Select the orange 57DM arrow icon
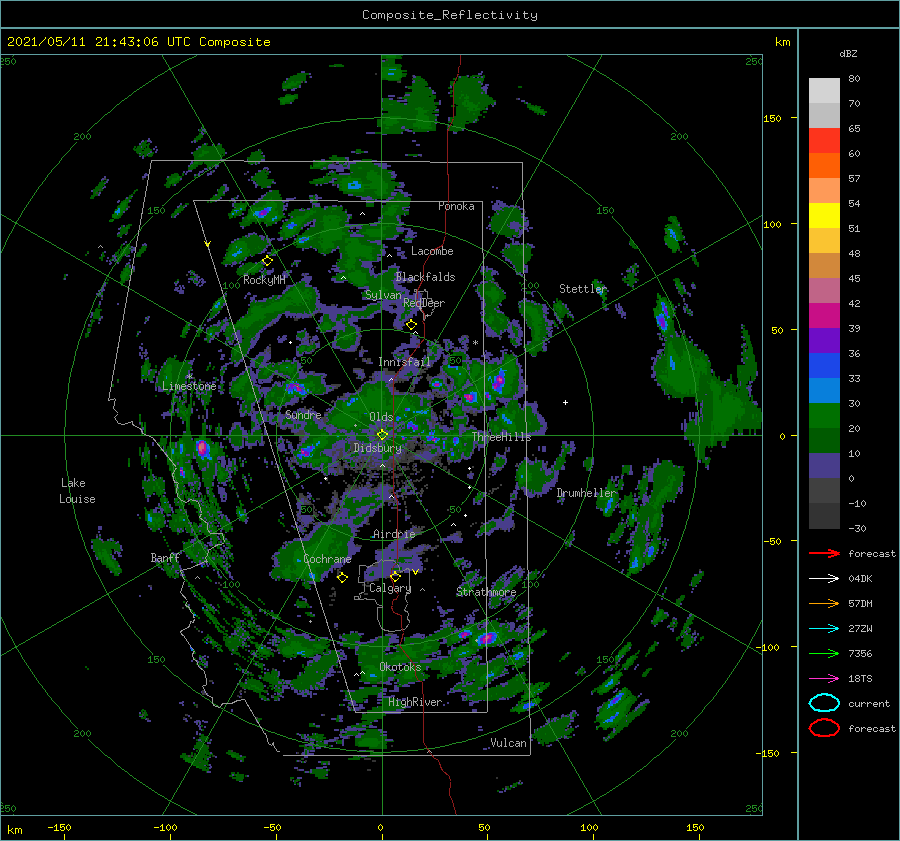The height and width of the screenshot is (841, 900). point(824,603)
